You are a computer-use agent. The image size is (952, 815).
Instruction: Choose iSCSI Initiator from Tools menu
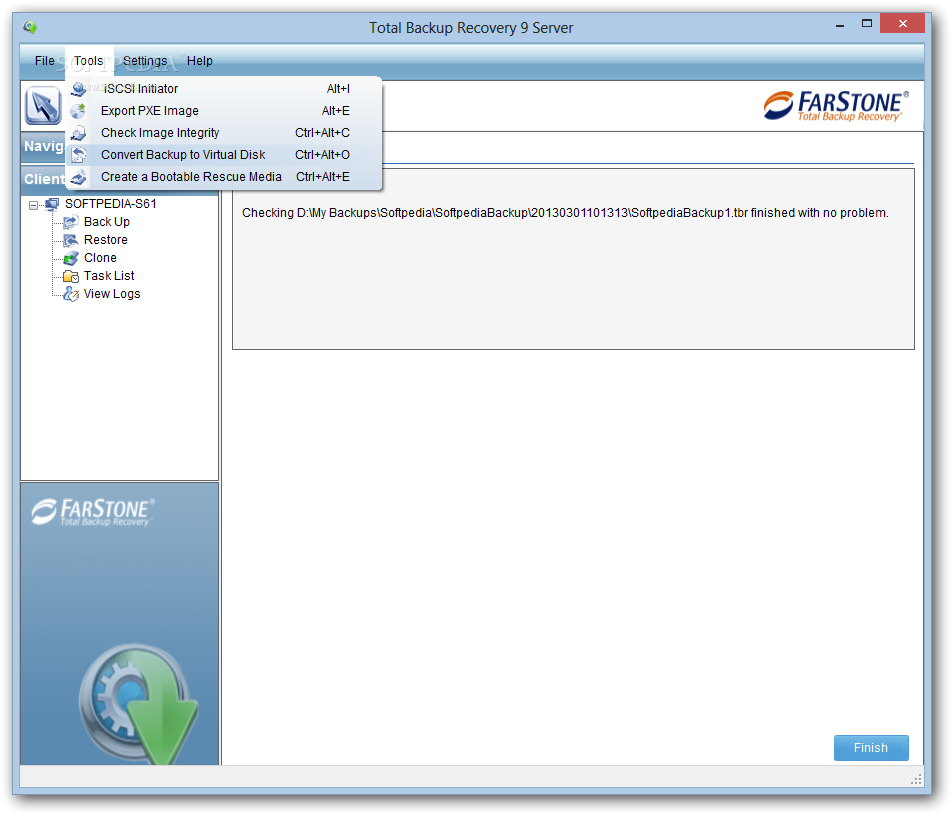[x=225, y=89]
